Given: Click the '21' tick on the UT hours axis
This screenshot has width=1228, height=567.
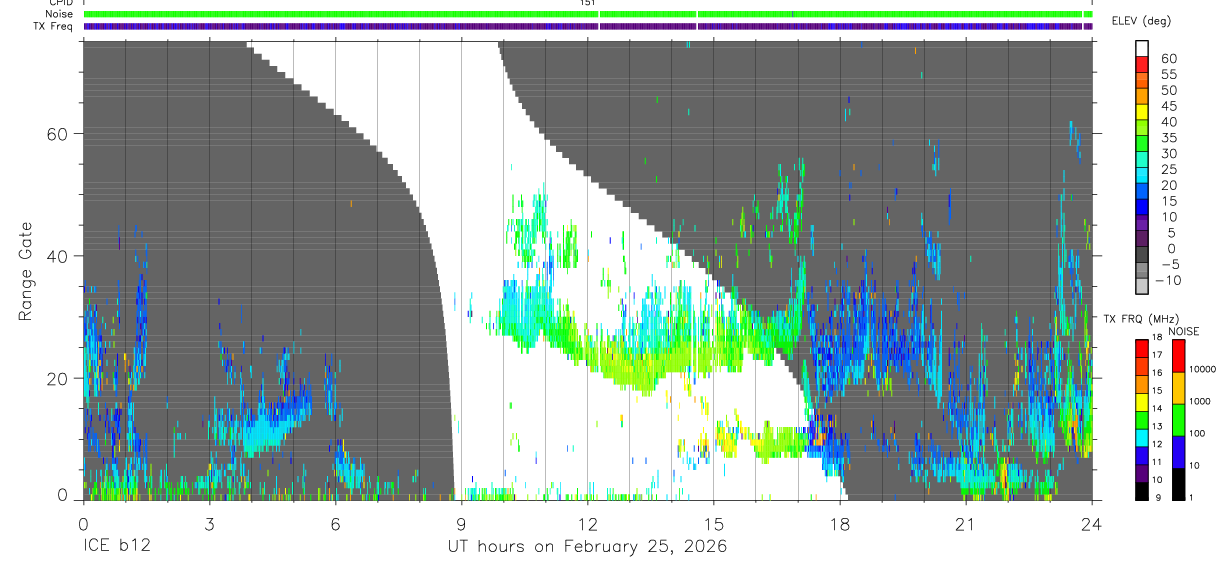Looking at the screenshot, I should [966, 523].
